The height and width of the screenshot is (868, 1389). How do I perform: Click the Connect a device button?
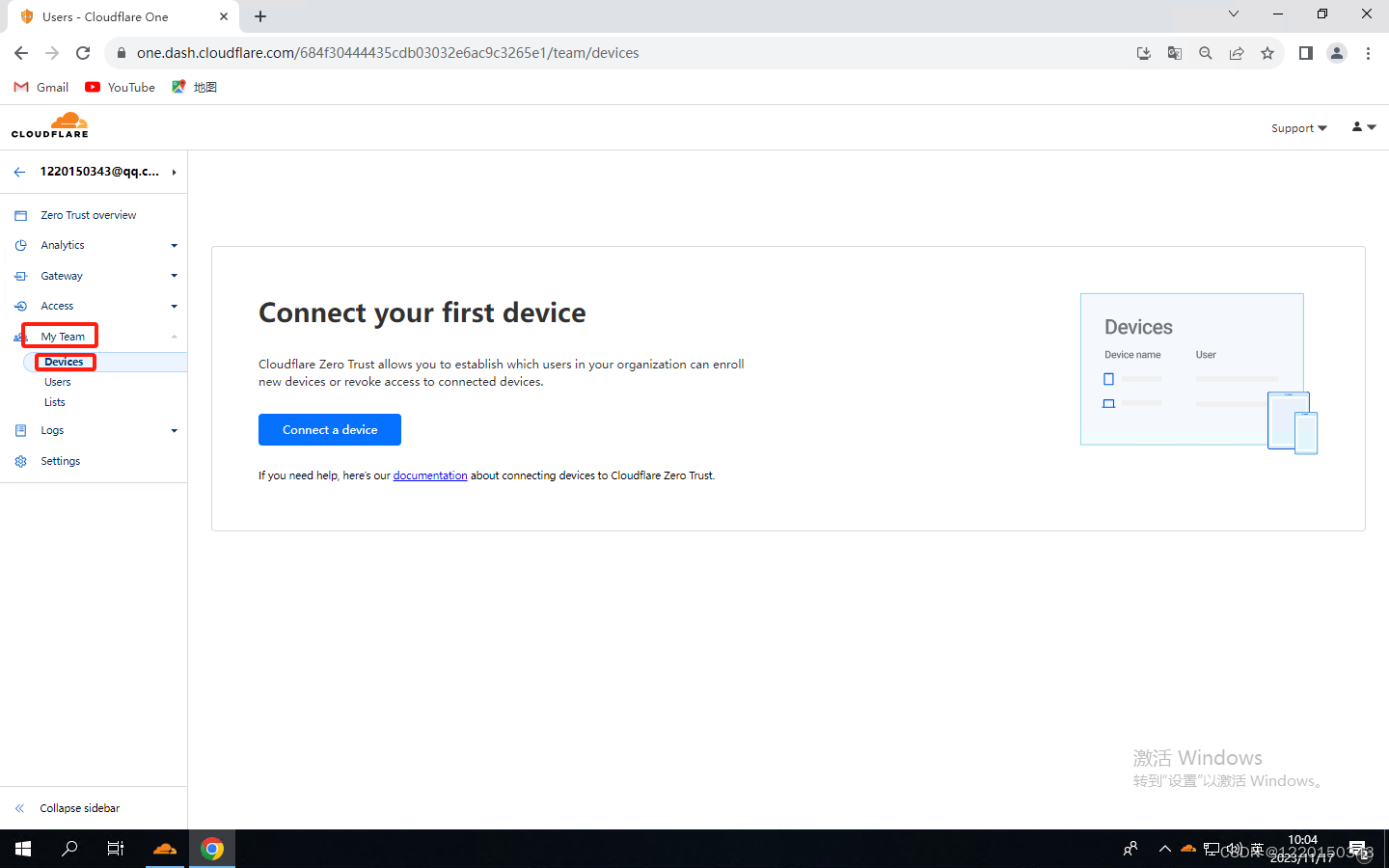tap(330, 430)
